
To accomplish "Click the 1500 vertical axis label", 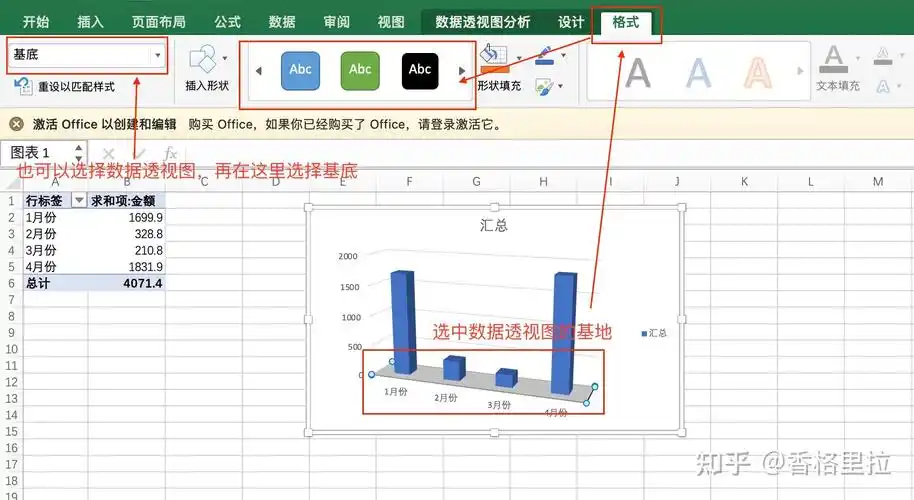I will click(350, 287).
